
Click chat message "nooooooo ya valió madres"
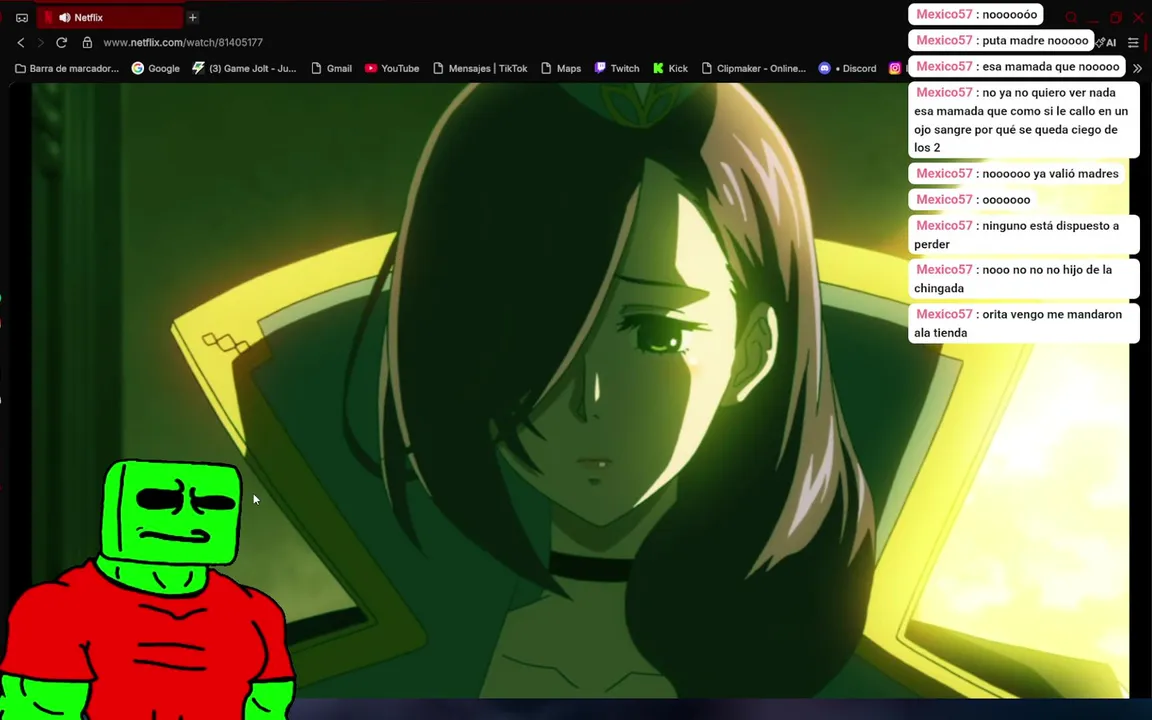1018,173
